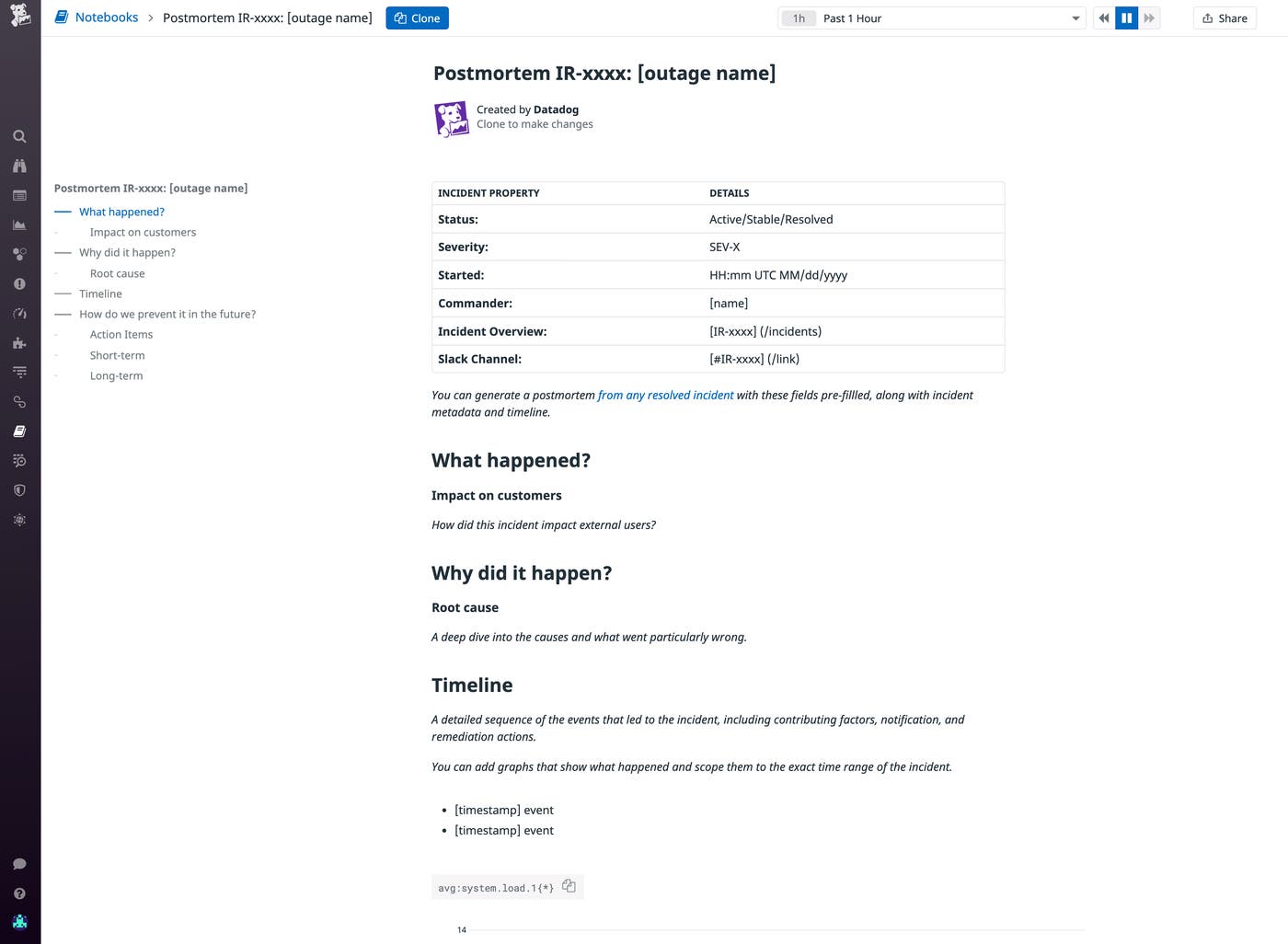Skip forward using the fast-forward control
This screenshot has height=944, width=1288.
click(x=1149, y=17)
